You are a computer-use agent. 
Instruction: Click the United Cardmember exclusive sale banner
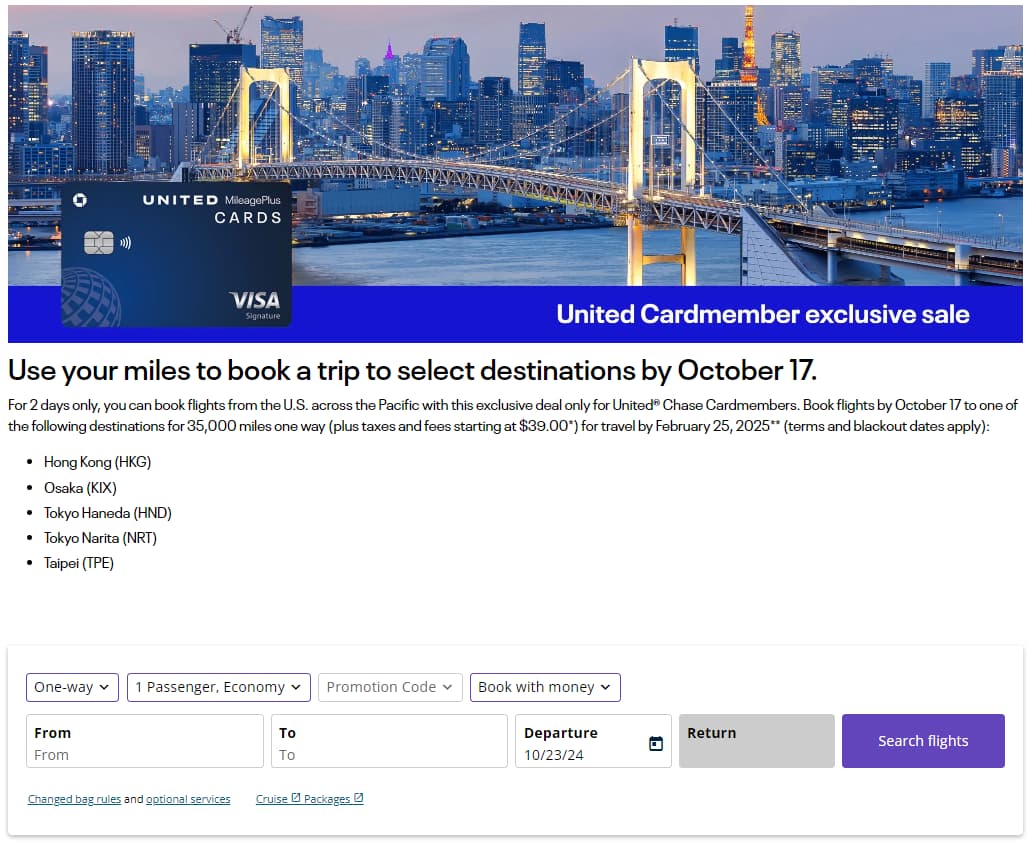tap(762, 314)
